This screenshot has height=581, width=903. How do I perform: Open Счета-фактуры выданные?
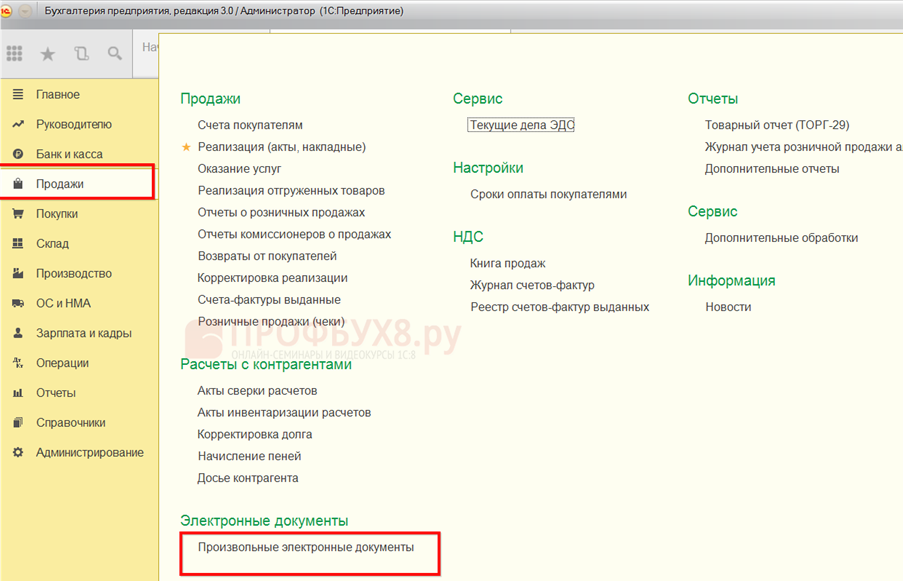(269, 300)
